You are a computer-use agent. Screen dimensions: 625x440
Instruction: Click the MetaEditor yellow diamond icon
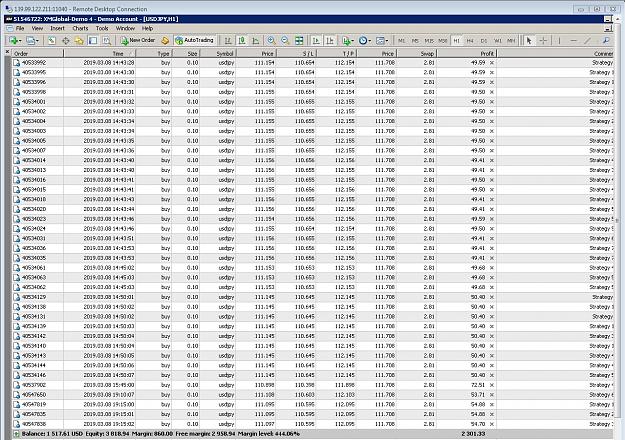pos(165,40)
